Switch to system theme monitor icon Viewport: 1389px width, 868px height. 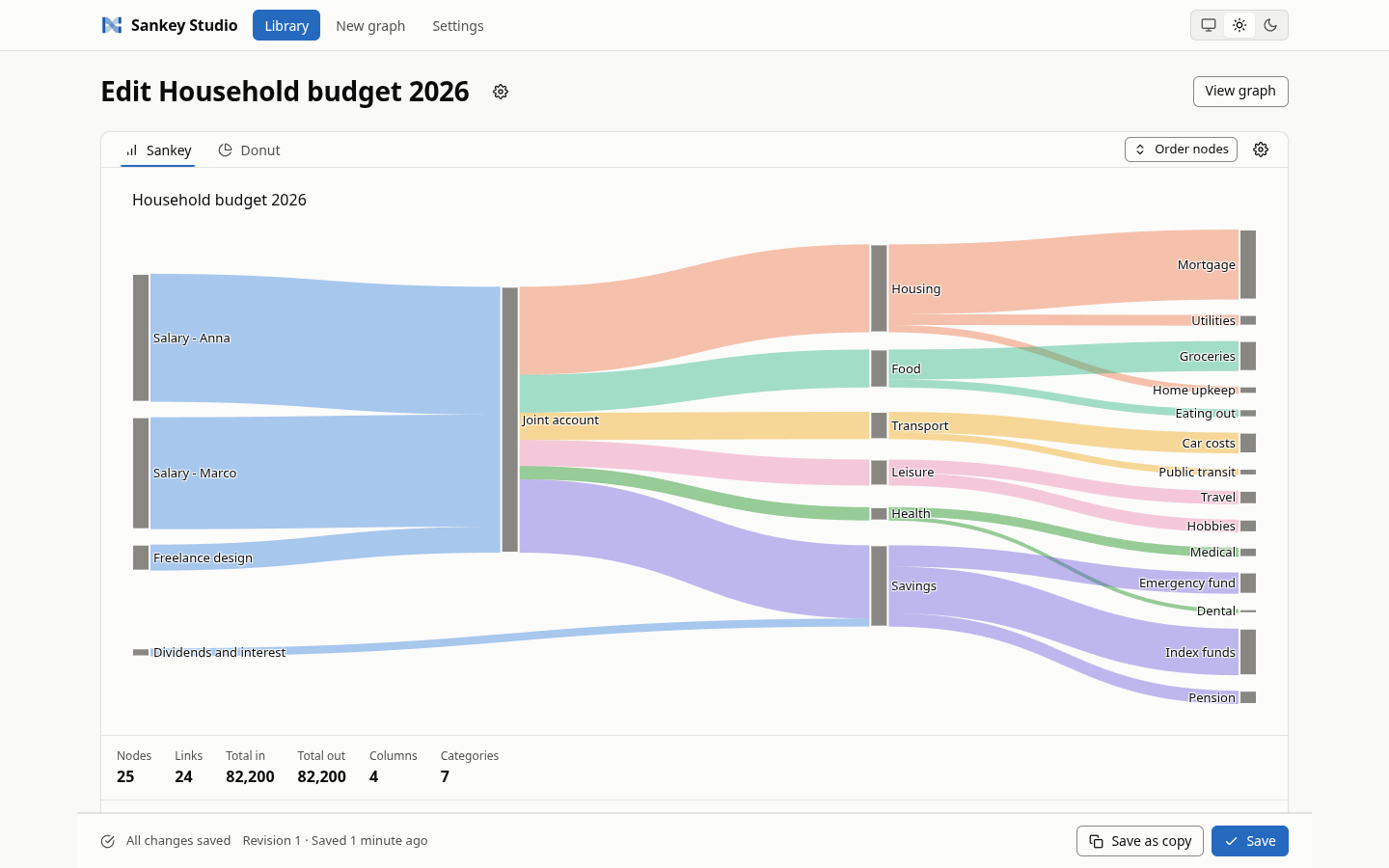click(1209, 25)
